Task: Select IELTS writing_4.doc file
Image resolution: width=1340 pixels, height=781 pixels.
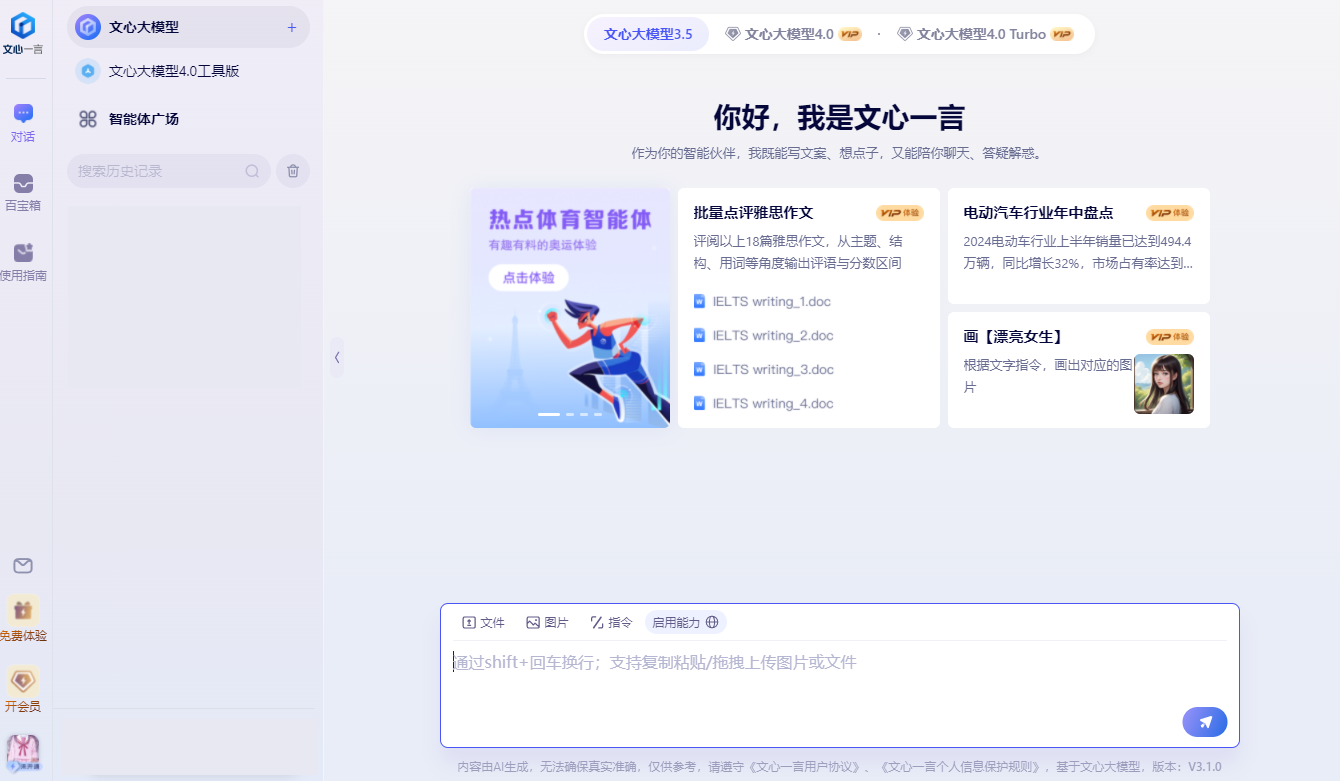Action: [763, 403]
